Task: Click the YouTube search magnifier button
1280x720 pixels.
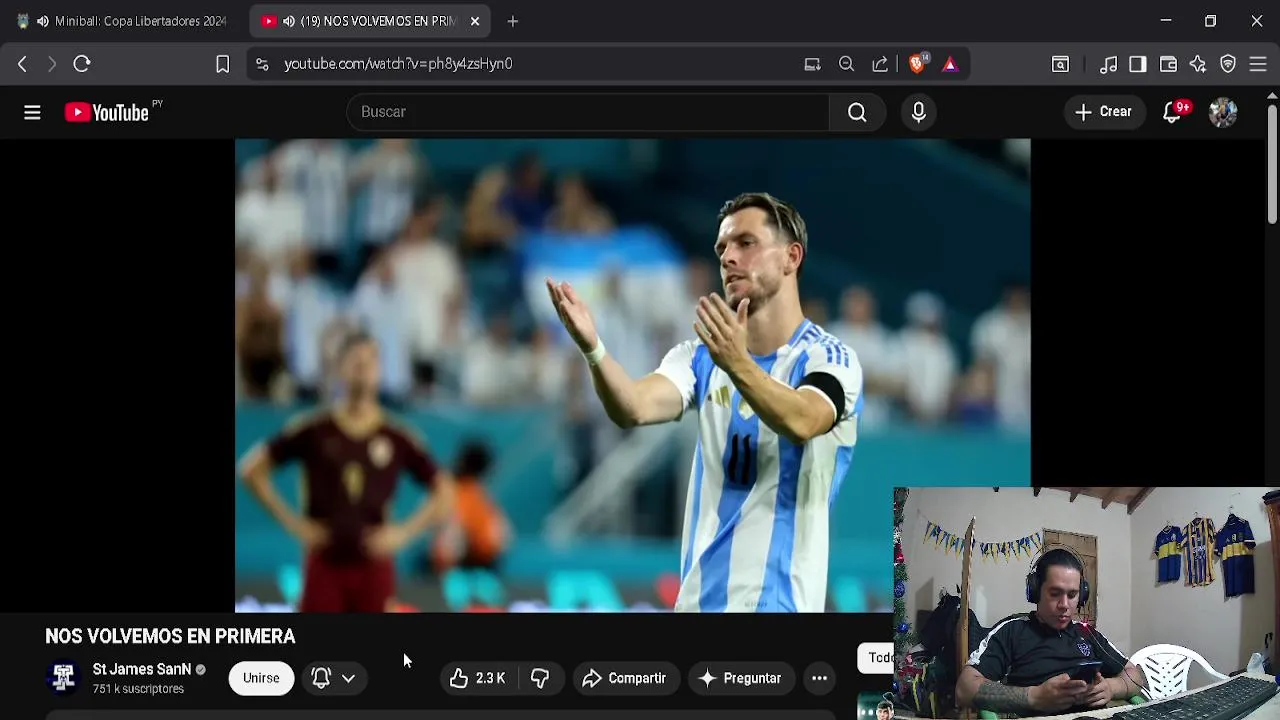Action: pos(857,112)
